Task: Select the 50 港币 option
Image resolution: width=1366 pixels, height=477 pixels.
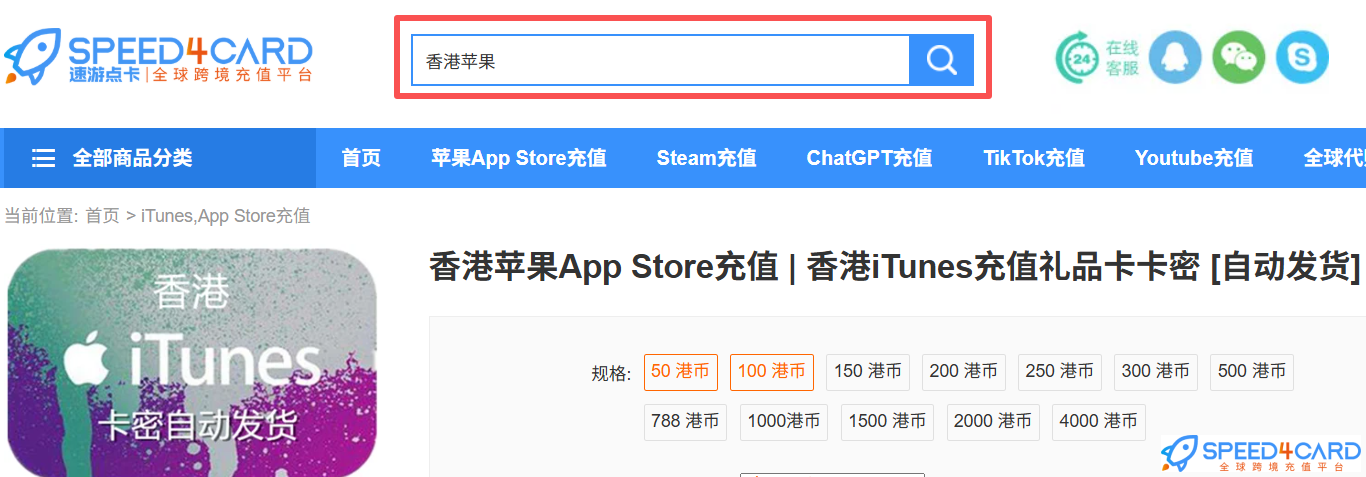Action: 681,372
